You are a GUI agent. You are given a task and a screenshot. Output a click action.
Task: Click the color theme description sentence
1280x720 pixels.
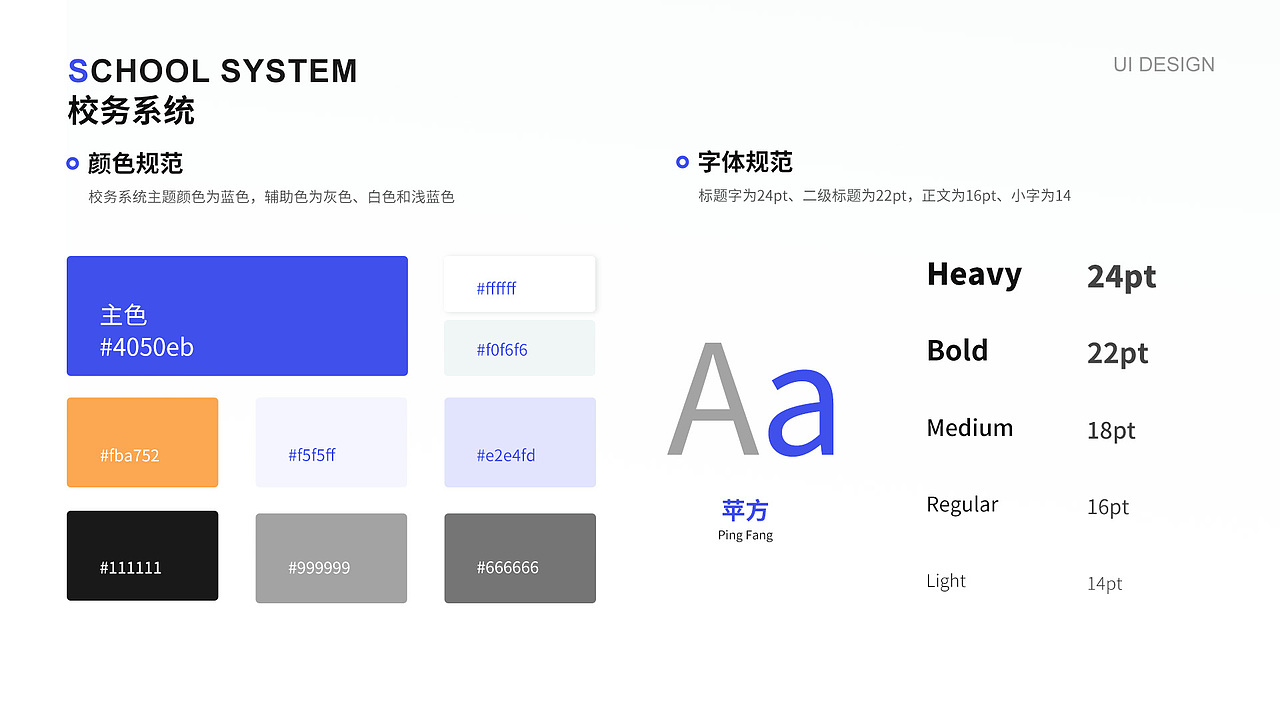271,197
